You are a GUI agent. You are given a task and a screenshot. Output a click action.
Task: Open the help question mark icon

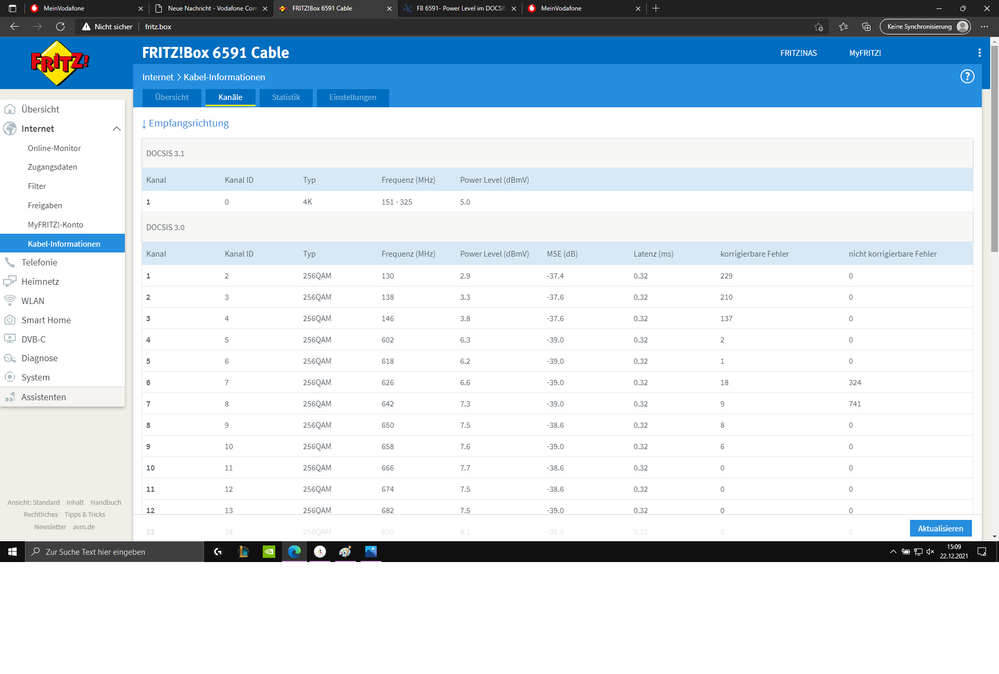pos(967,76)
